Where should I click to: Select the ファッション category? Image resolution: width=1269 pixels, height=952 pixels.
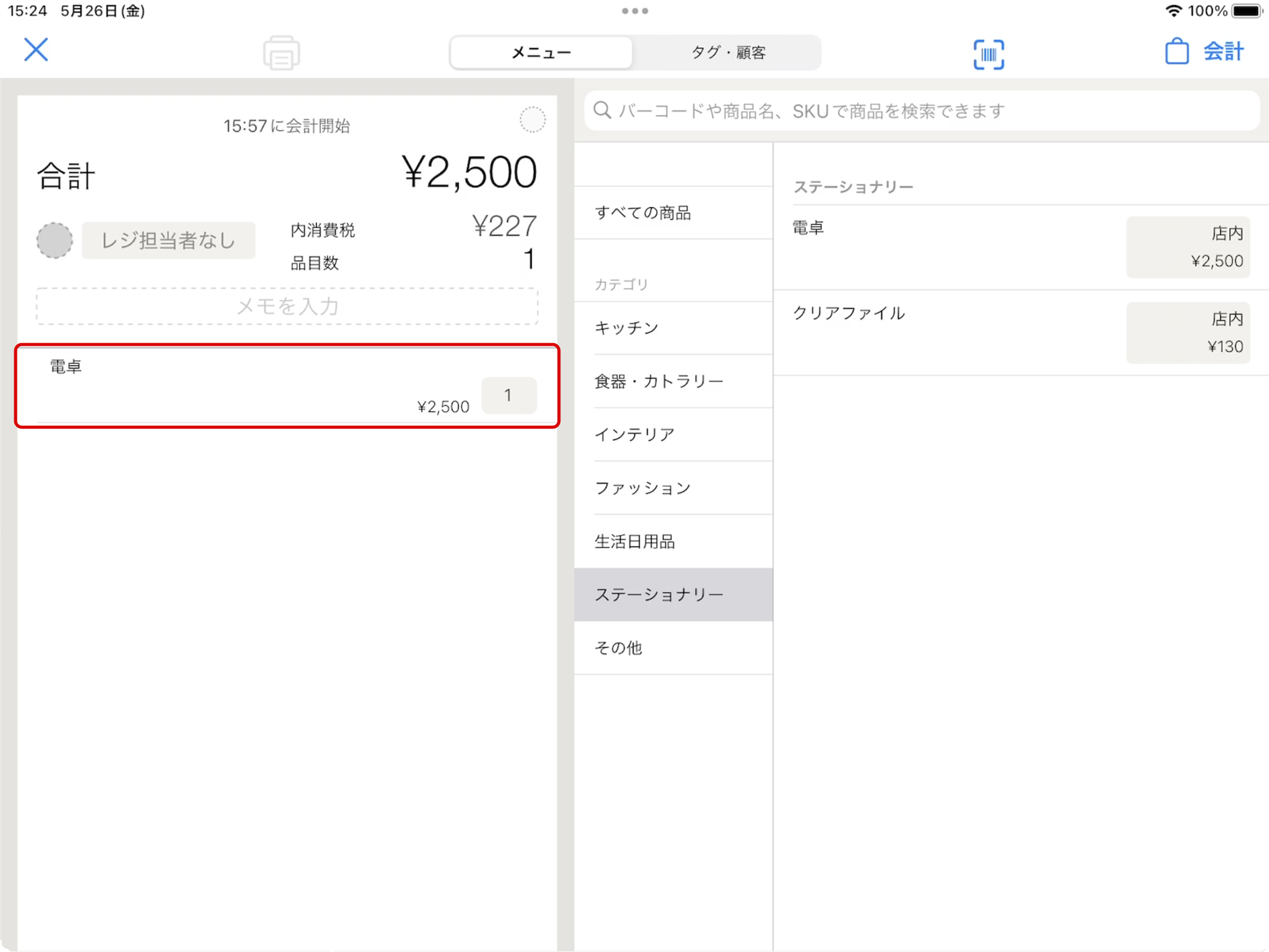click(673, 488)
